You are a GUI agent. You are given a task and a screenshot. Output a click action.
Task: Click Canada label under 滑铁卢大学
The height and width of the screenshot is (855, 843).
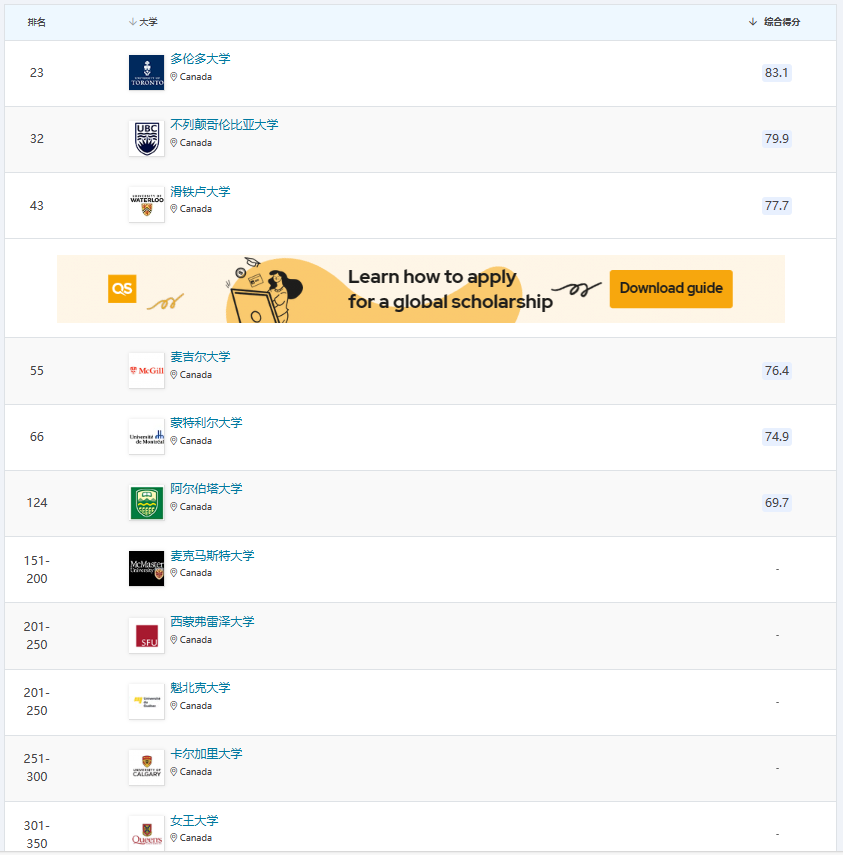tap(196, 209)
